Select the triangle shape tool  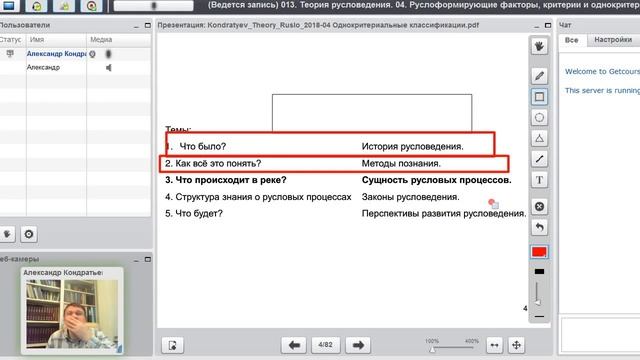pos(539,138)
